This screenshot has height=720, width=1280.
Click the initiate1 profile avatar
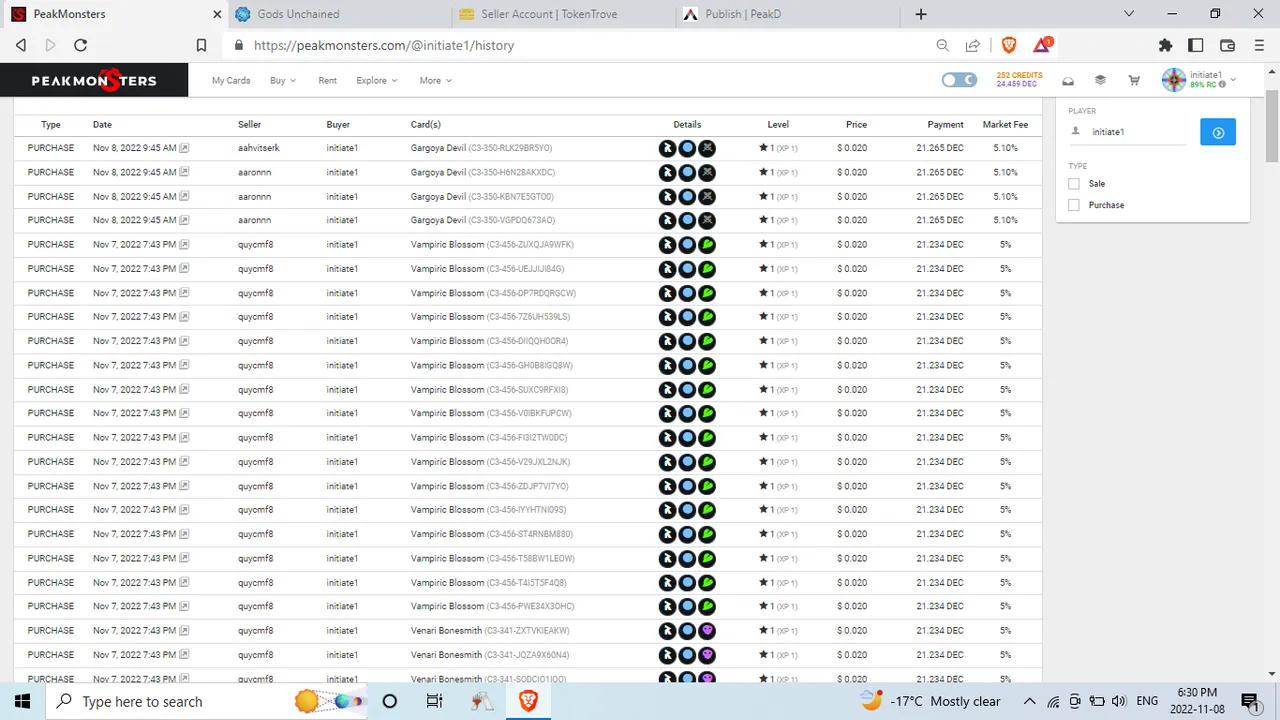(1174, 80)
